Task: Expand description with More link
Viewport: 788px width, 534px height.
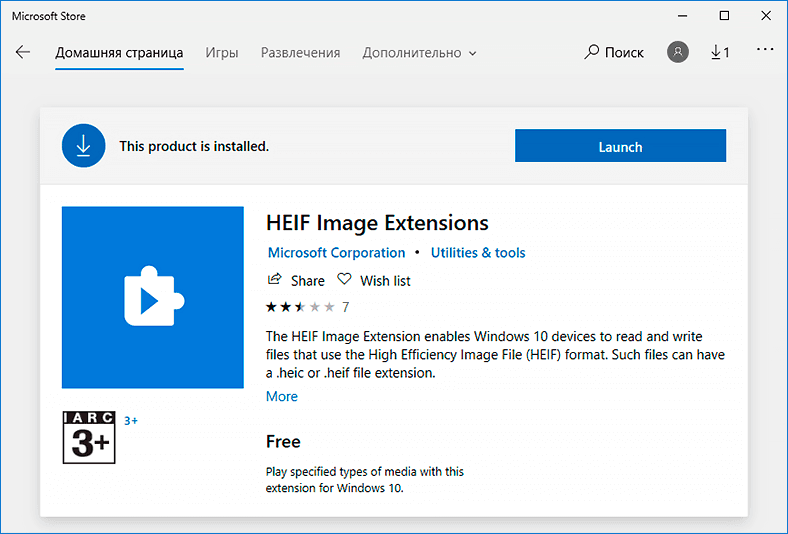Action: pyautogui.click(x=281, y=396)
